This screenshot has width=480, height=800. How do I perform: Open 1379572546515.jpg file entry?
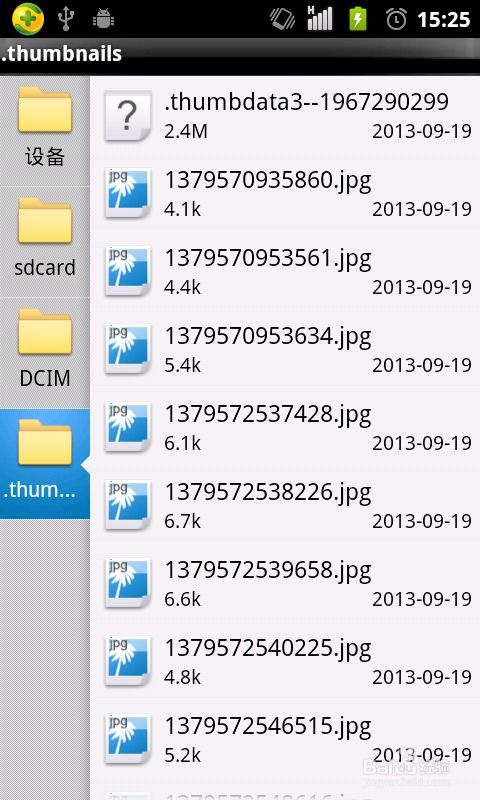pyautogui.click(x=285, y=739)
